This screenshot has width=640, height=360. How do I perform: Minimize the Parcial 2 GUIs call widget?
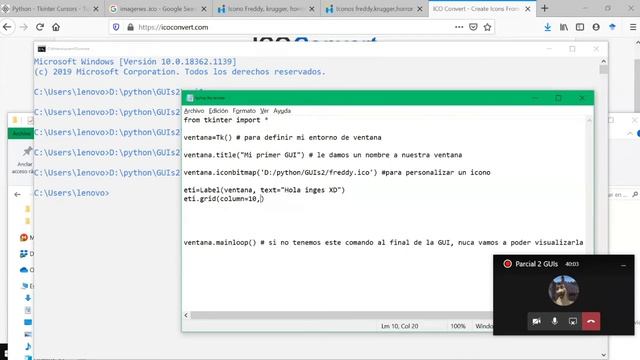pyautogui.click(x=623, y=265)
